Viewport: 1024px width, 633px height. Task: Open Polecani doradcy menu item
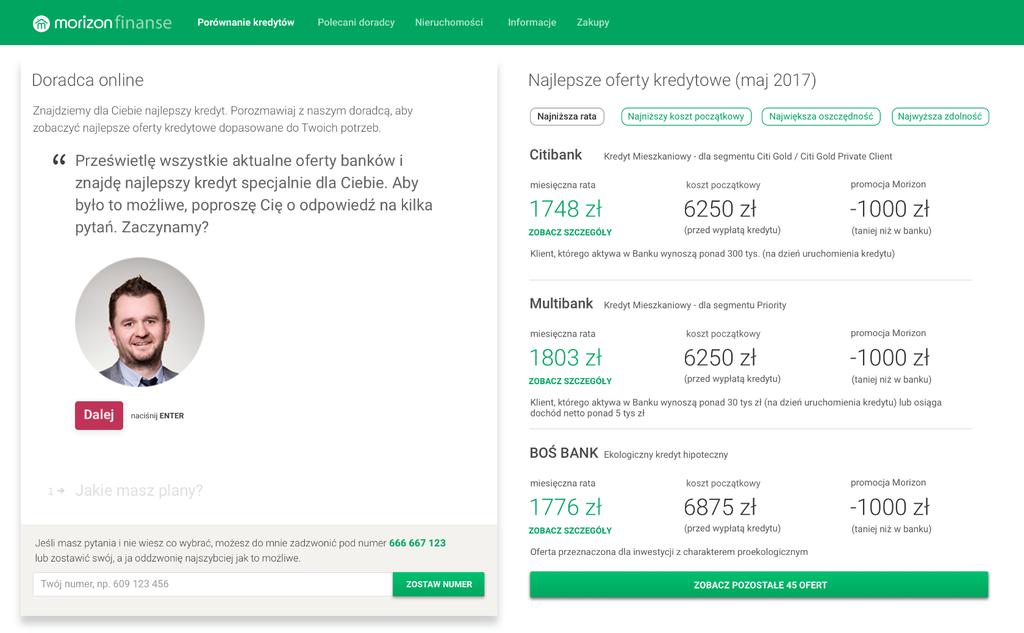click(356, 22)
